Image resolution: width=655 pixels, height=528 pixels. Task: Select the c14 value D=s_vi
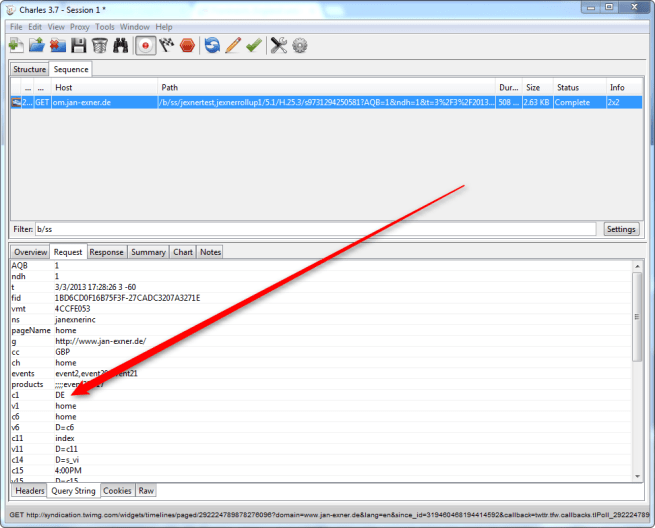67,459
